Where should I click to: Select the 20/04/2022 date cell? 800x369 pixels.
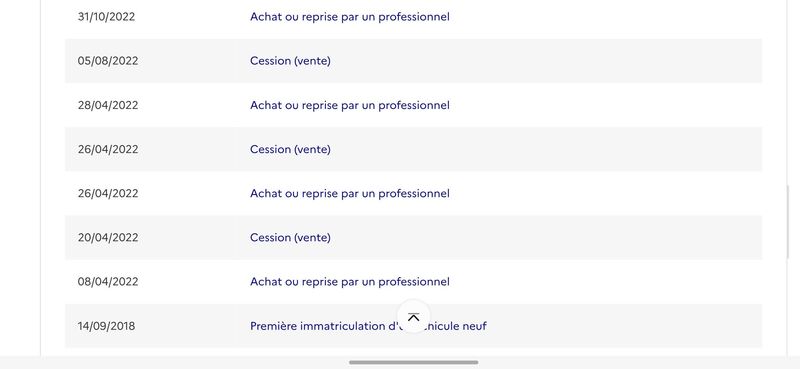108,237
